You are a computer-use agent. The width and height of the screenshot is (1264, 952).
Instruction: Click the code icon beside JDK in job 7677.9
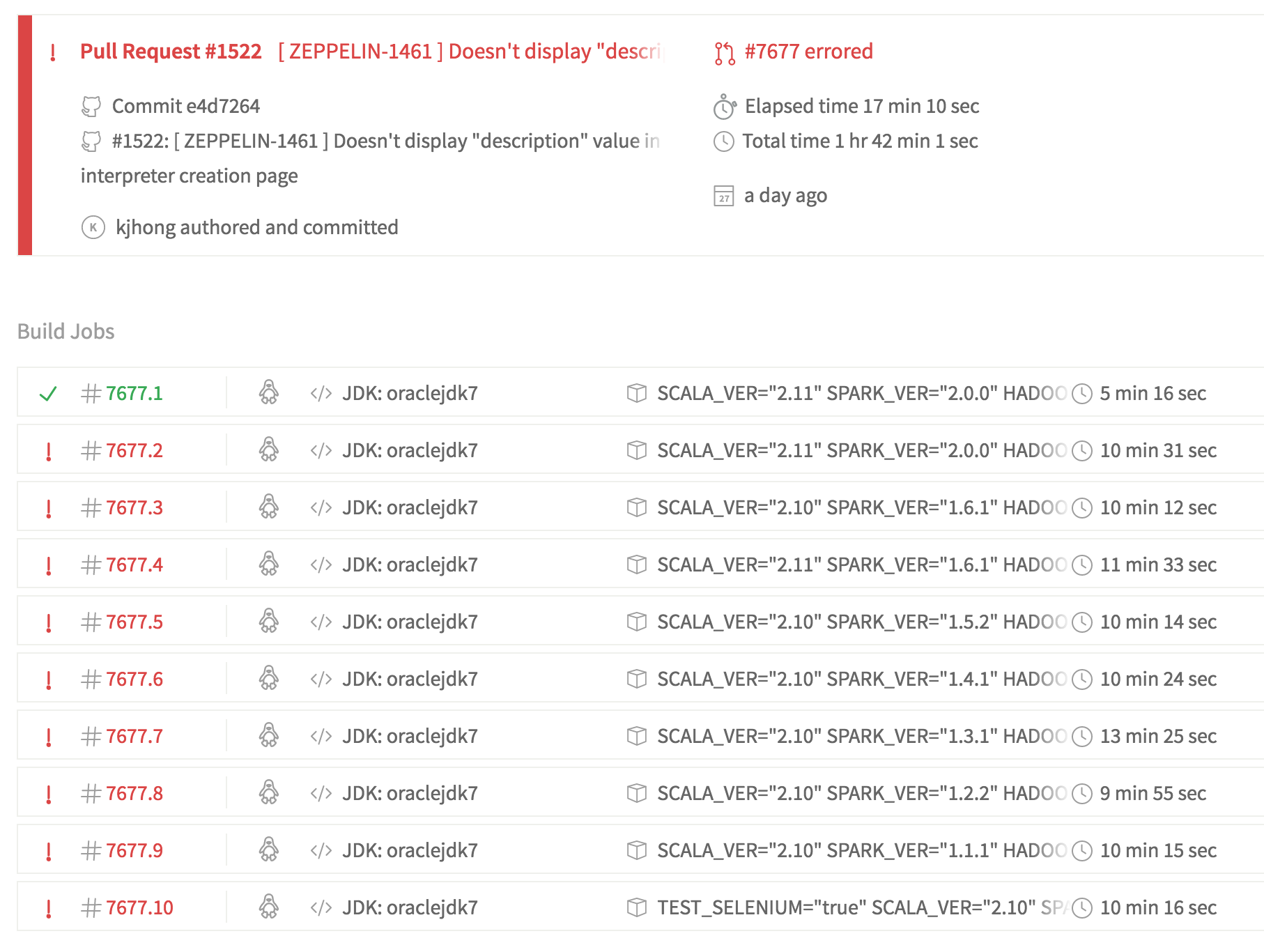(x=321, y=851)
